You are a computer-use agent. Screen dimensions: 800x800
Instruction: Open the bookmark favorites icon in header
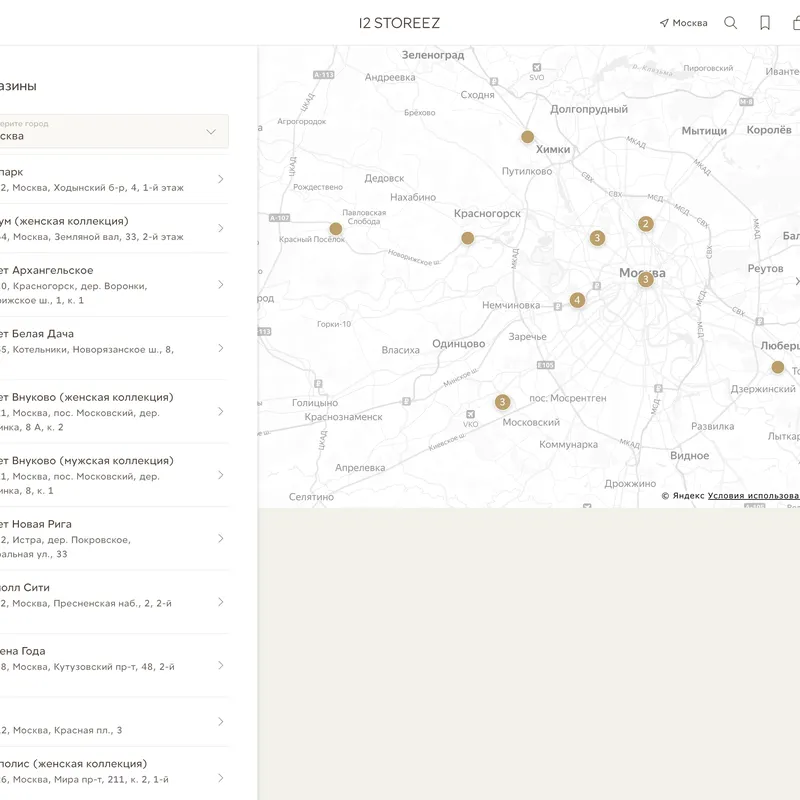click(765, 23)
